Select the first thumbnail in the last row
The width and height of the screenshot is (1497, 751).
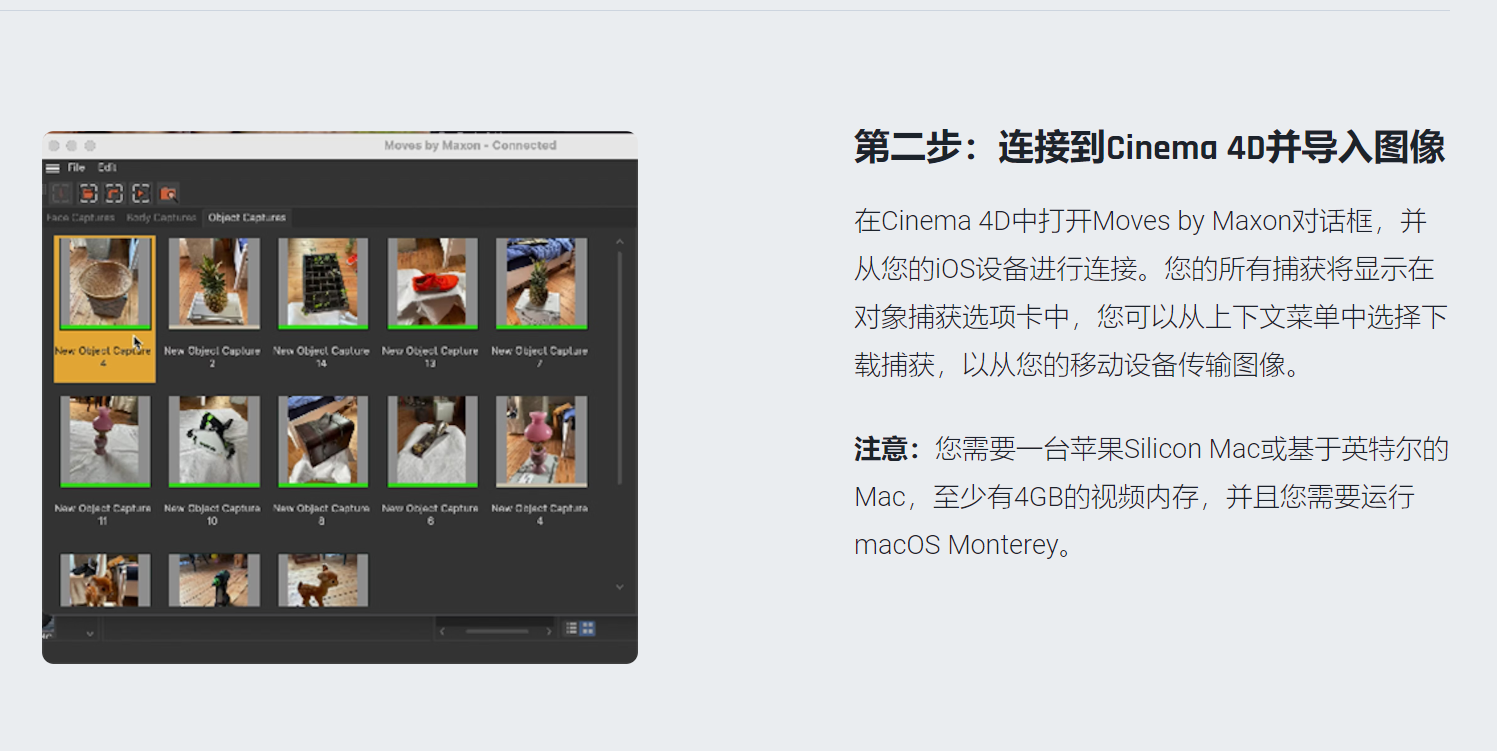click(105, 580)
